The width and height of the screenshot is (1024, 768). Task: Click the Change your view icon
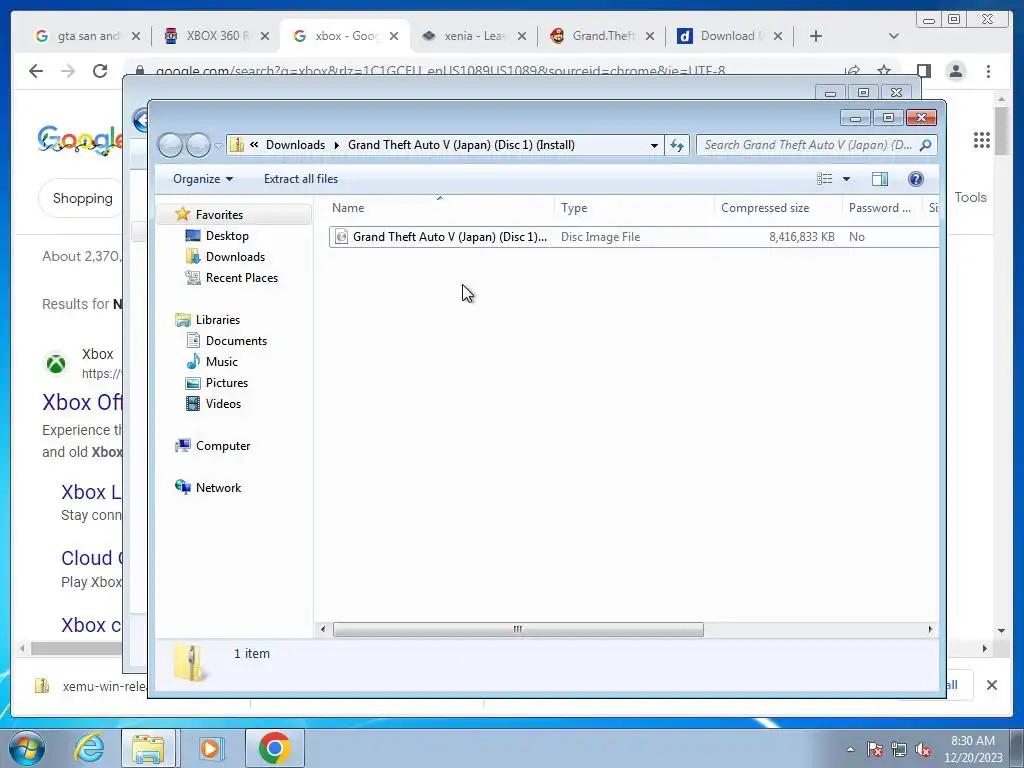[x=825, y=179]
